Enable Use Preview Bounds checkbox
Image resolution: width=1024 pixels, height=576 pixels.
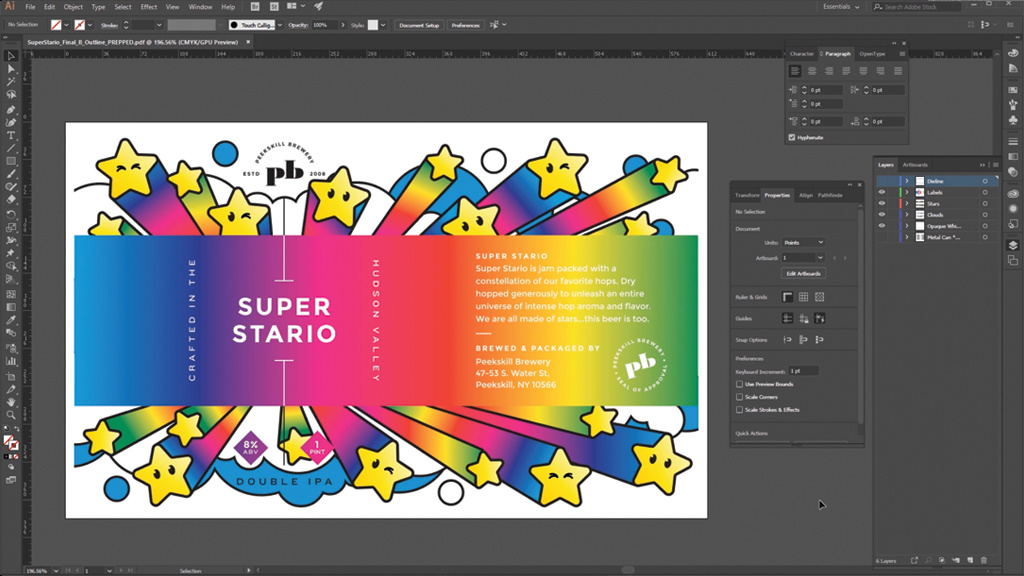pyautogui.click(x=739, y=384)
